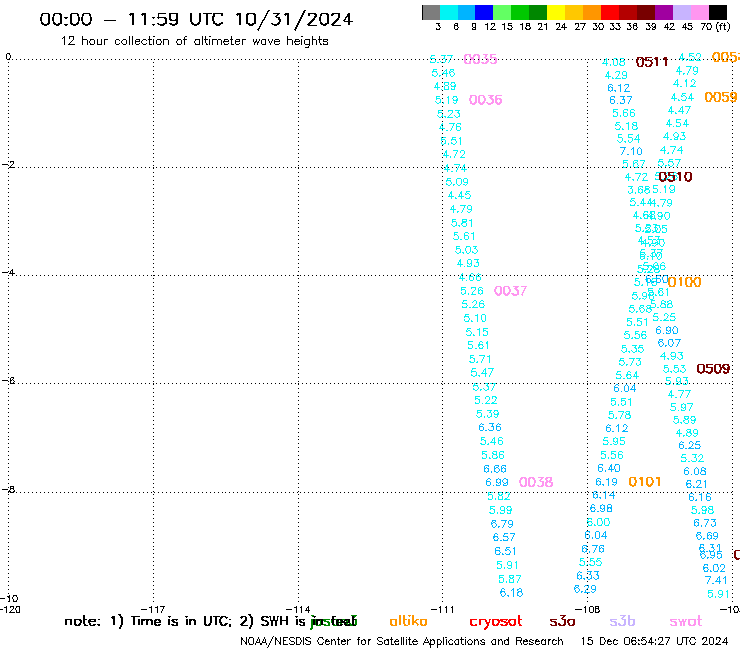Screen dimensions: 740x650
Task: Select the bright red legend swatch
Action: (x=610, y=12)
